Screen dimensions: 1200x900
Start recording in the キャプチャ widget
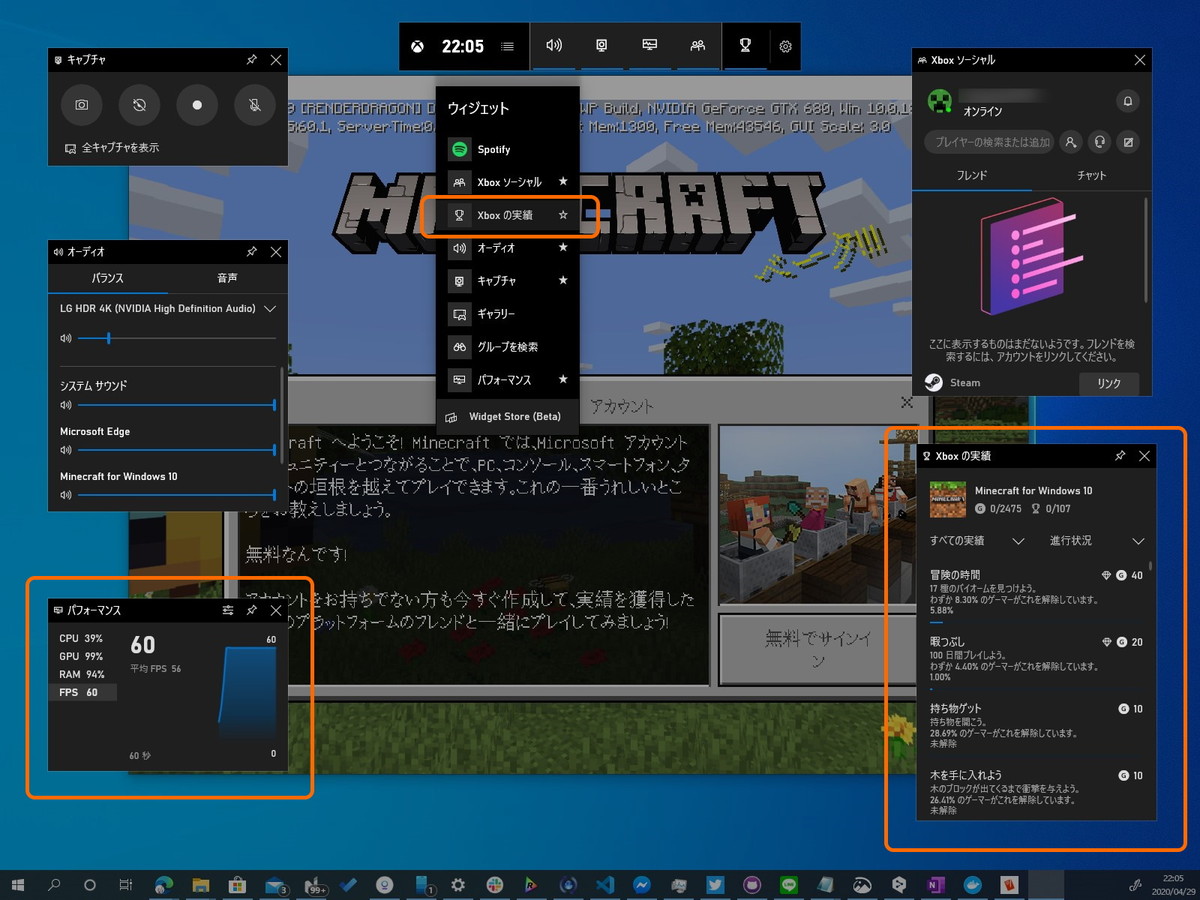click(196, 105)
